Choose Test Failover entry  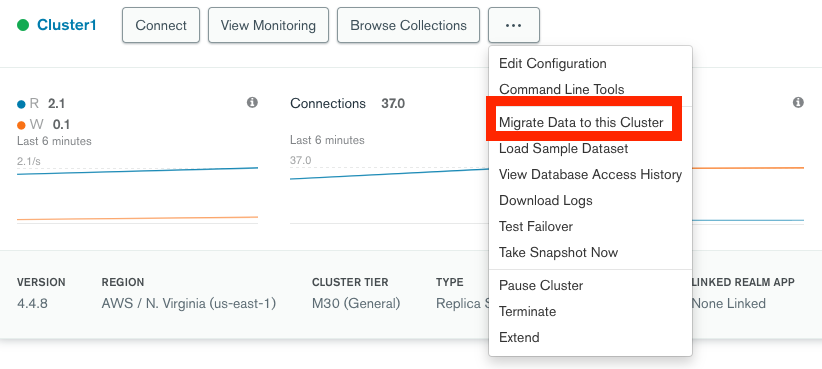[x=536, y=226]
